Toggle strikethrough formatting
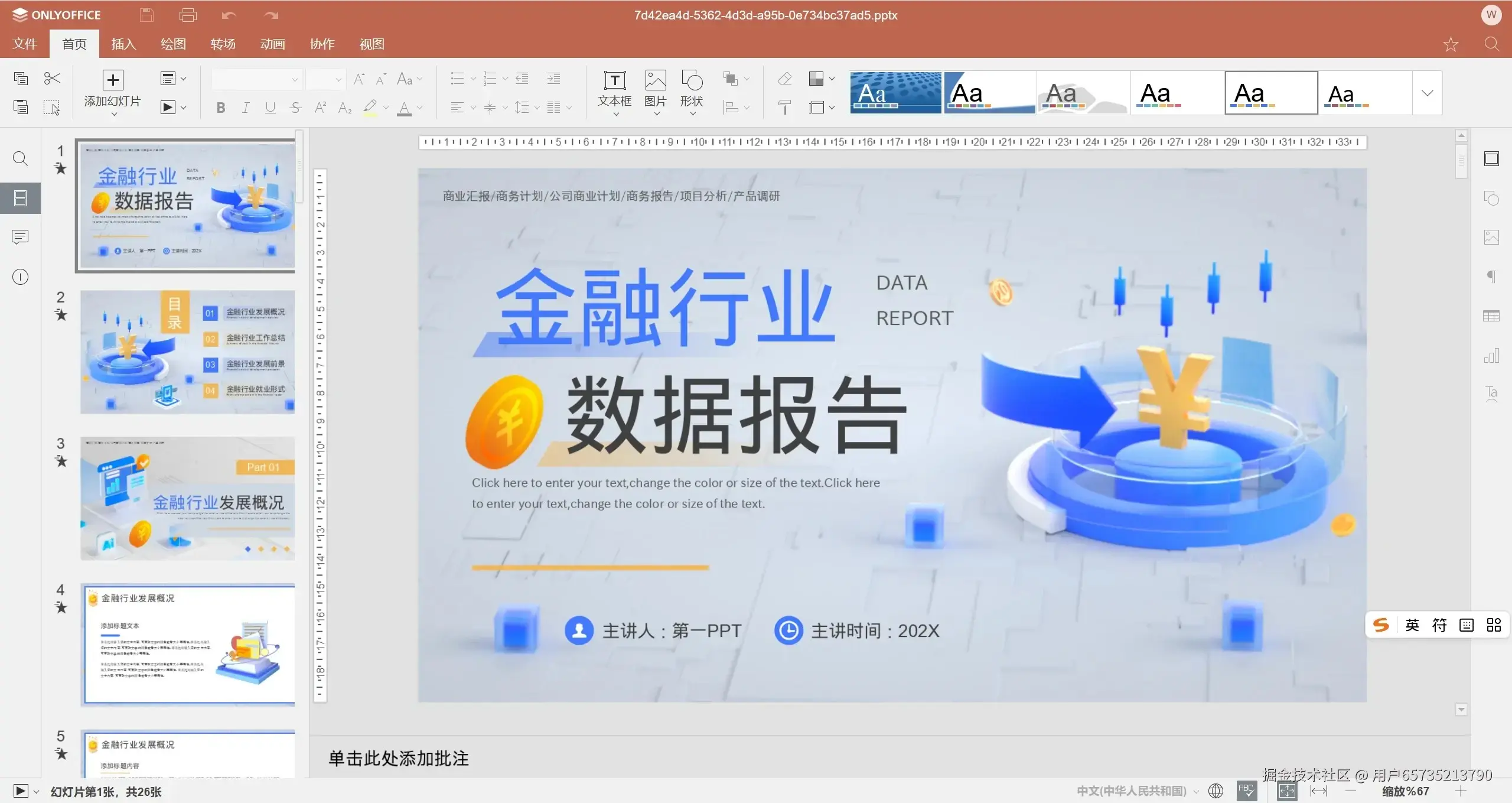Image resolution: width=1512 pixels, height=803 pixels. point(295,107)
